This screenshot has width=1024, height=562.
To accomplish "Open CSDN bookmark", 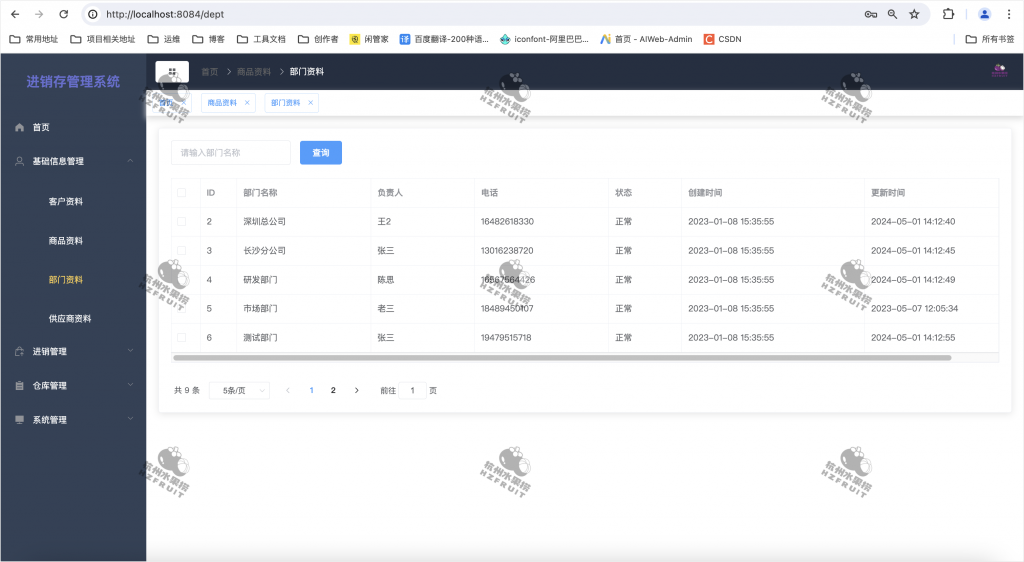I will (722, 39).
